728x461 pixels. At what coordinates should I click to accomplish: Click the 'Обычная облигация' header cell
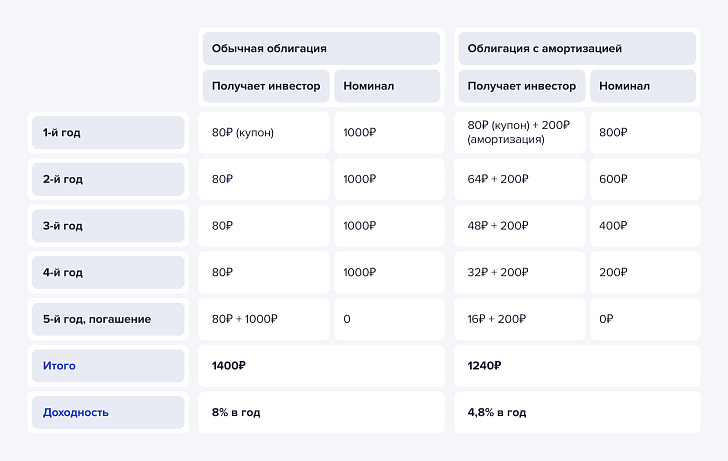click(321, 48)
